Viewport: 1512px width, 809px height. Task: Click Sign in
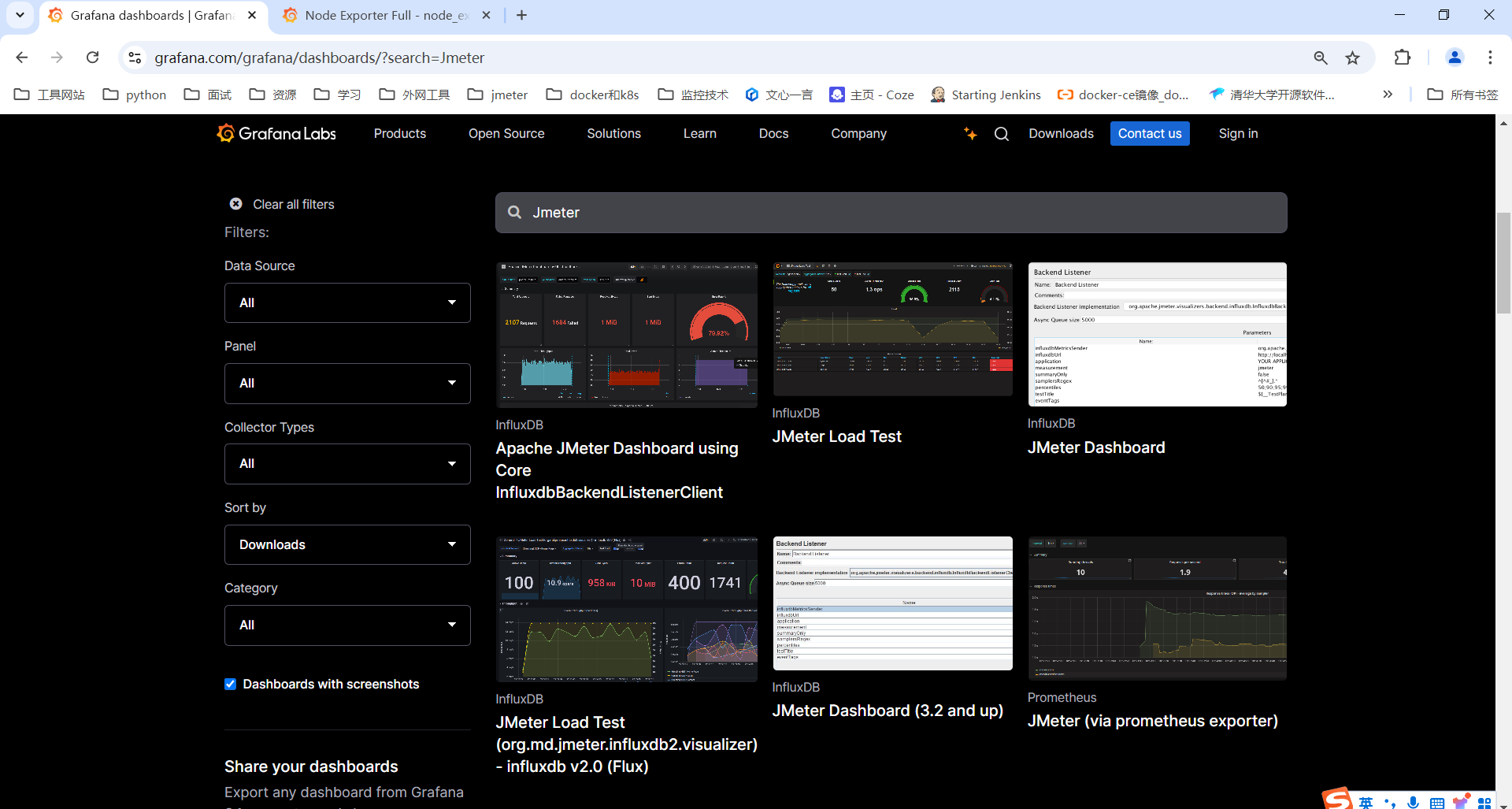pos(1238,133)
